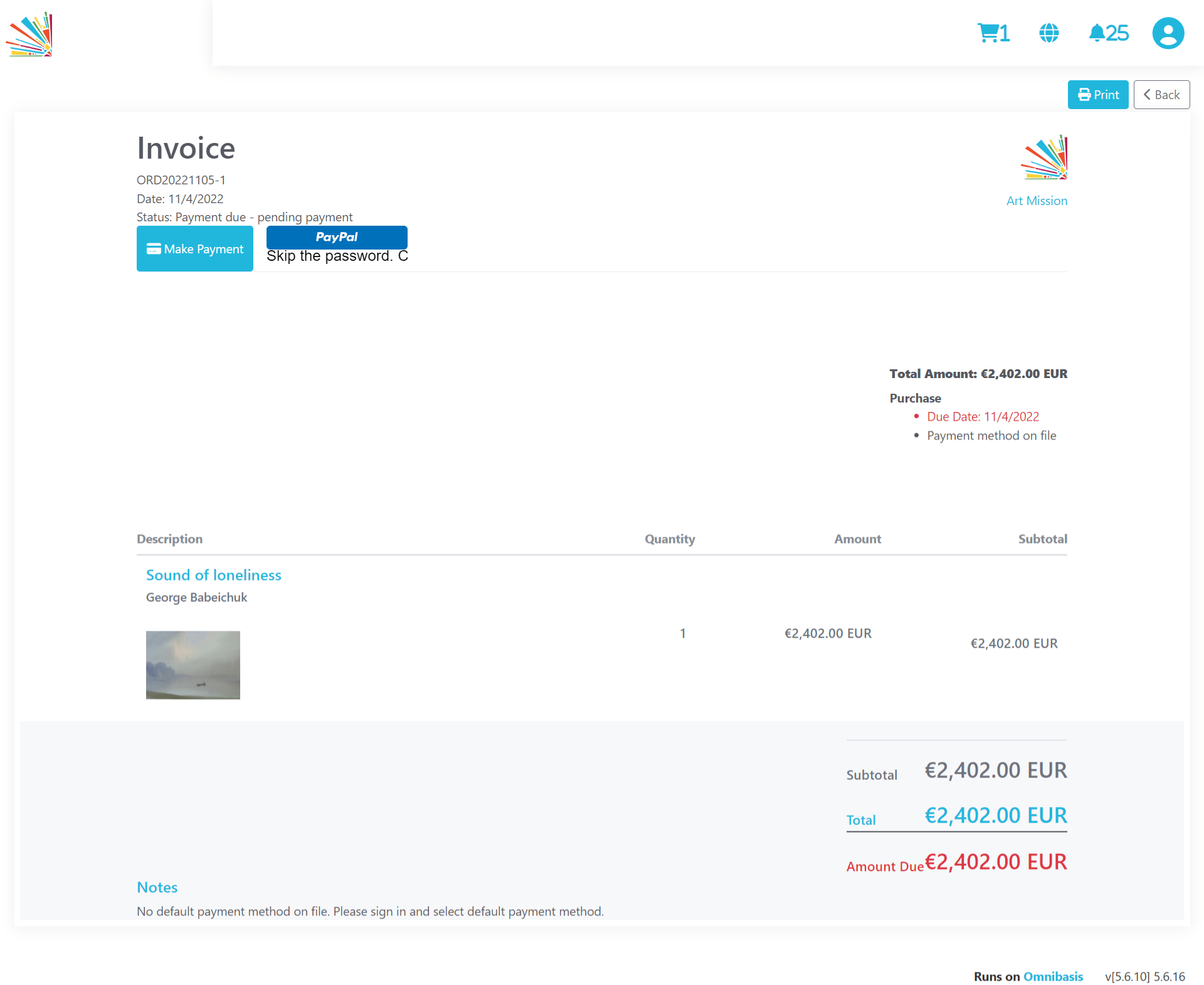Click the Skip the password text
The height and width of the screenshot is (985, 1204).
pos(337,256)
